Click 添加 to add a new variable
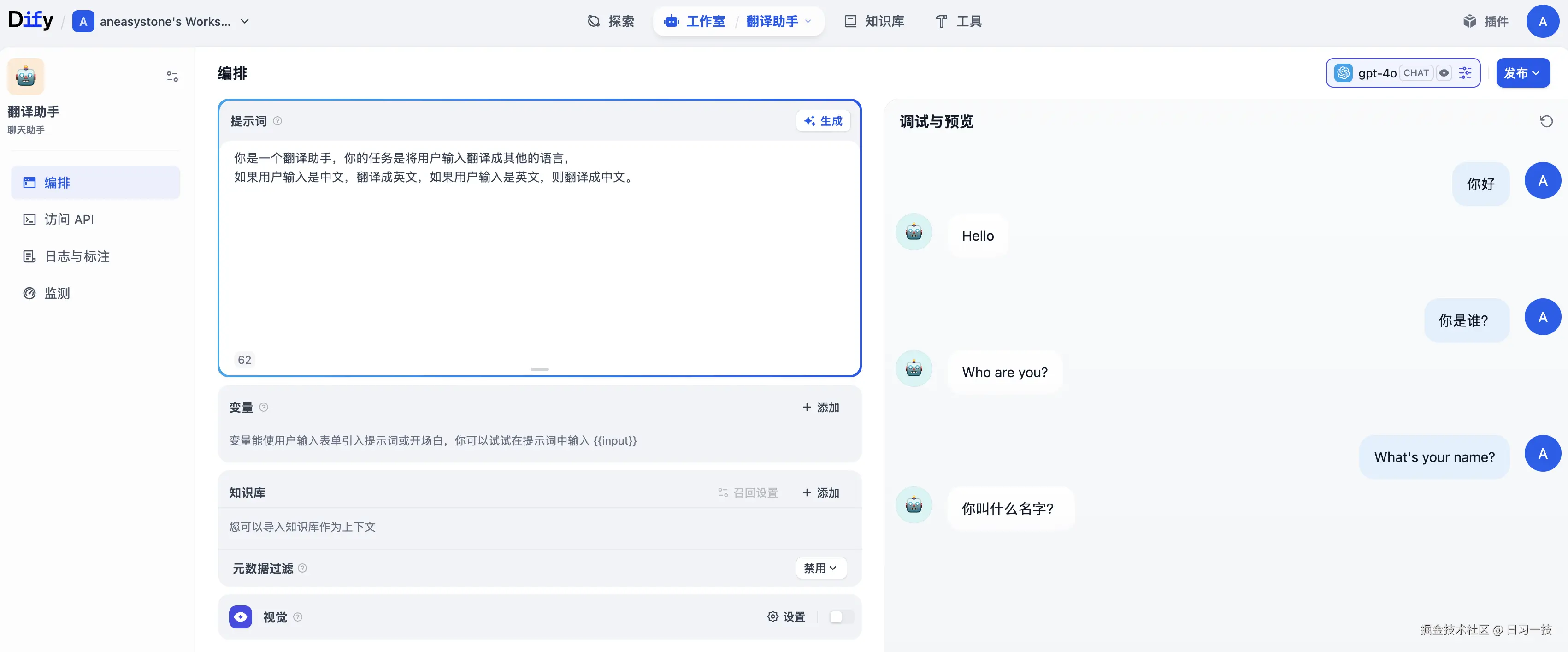This screenshot has width=1568, height=652. [820, 407]
